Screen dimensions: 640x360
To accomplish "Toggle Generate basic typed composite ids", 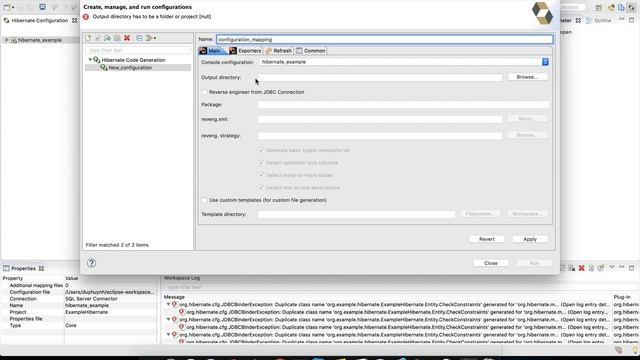I will (261, 150).
